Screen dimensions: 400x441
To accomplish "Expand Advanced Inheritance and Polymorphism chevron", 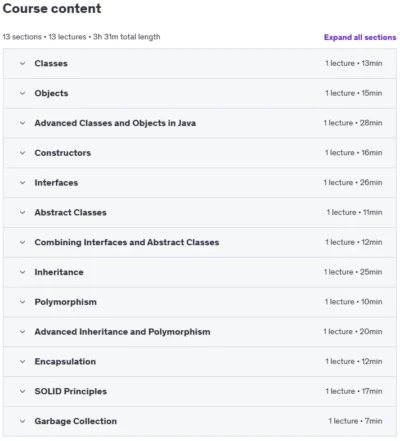I will coord(22,332).
